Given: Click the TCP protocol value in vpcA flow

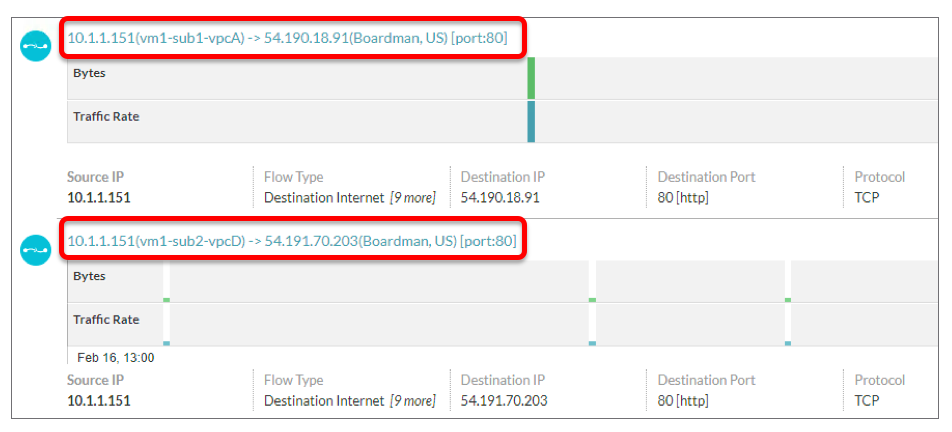Looking at the screenshot, I should [x=867, y=198].
